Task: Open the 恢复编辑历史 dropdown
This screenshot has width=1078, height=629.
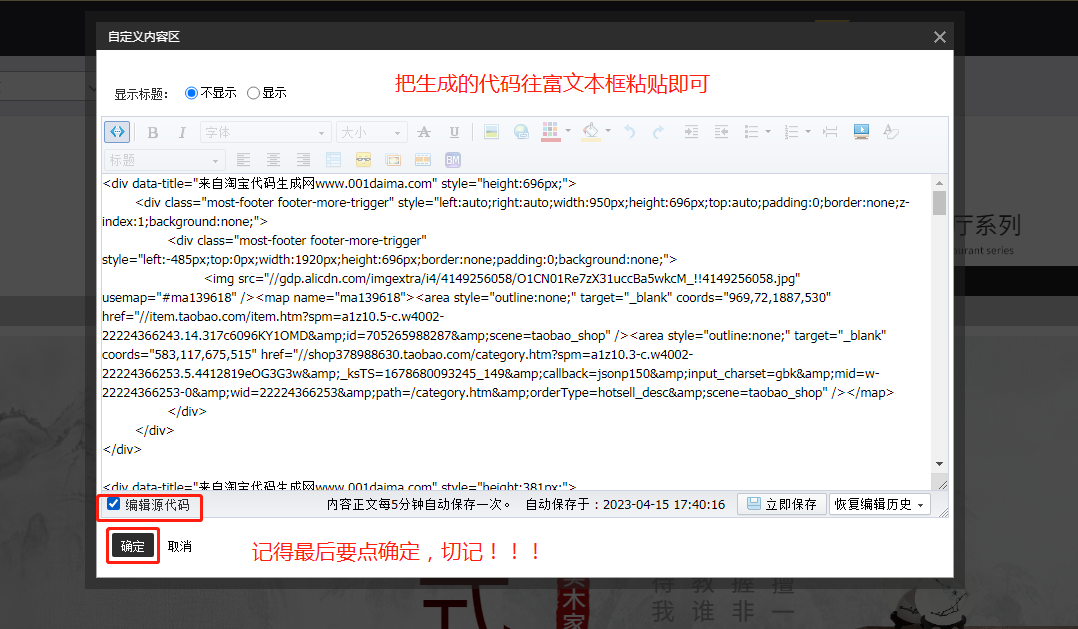Action: tap(879, 504)
